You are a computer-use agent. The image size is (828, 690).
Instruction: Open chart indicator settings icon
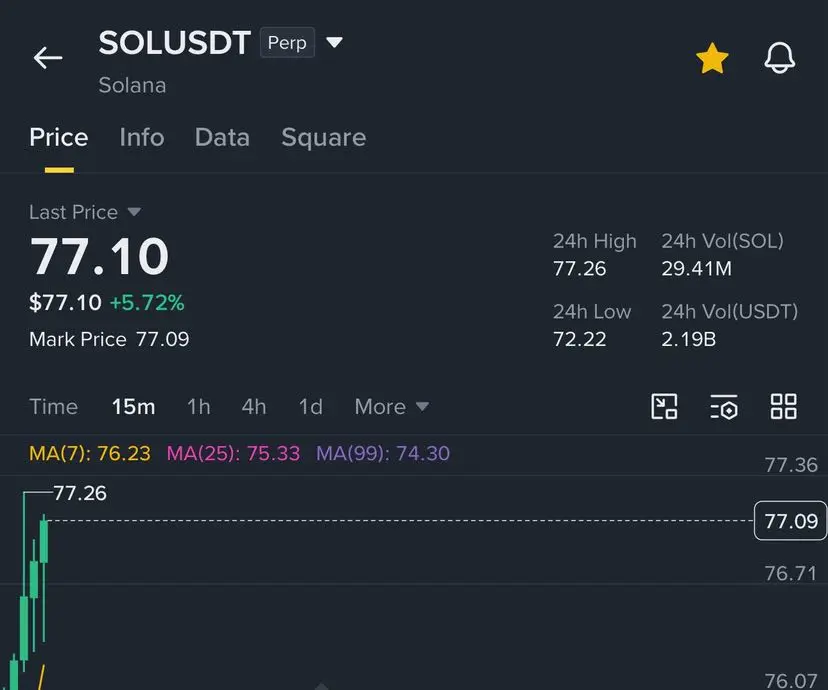click(x=723, y=407)
